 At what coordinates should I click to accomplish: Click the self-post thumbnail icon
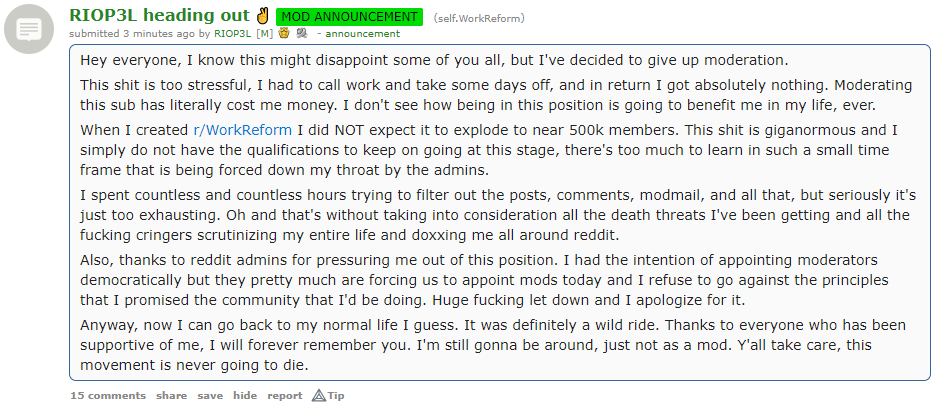point(29,29)
